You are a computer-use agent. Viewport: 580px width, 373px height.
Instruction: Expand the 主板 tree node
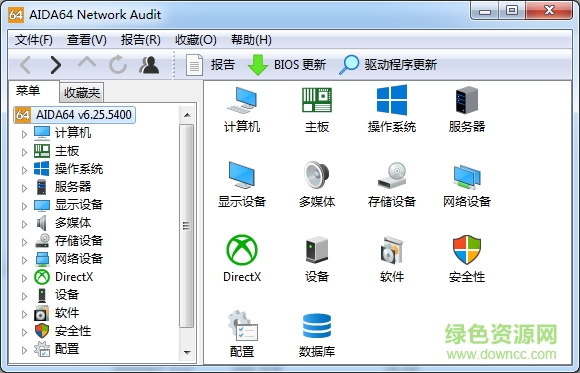(x=24, y=152)
